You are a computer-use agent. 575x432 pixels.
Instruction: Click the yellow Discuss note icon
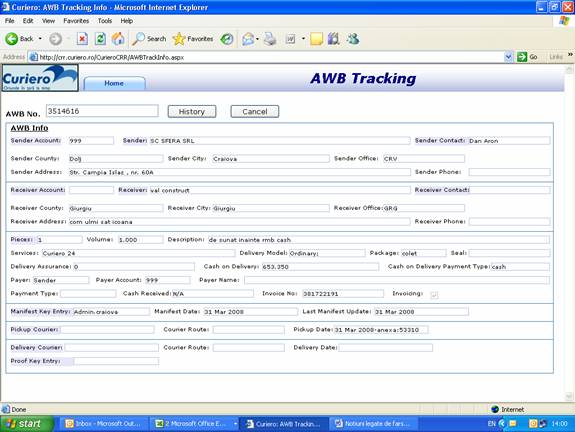tap(316, 39)
